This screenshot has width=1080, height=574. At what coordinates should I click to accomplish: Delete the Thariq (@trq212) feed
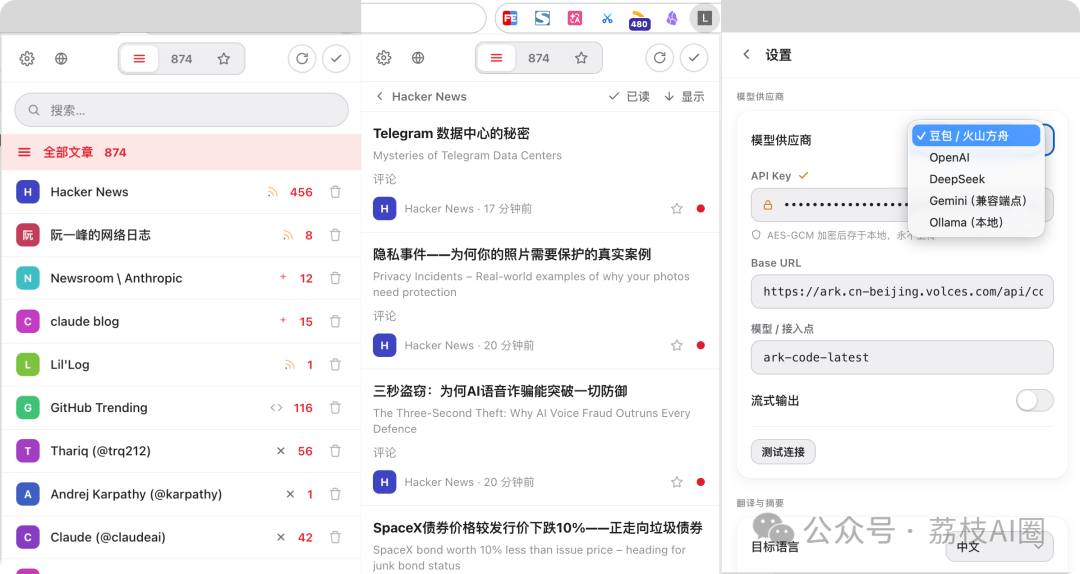coord(335,451)
